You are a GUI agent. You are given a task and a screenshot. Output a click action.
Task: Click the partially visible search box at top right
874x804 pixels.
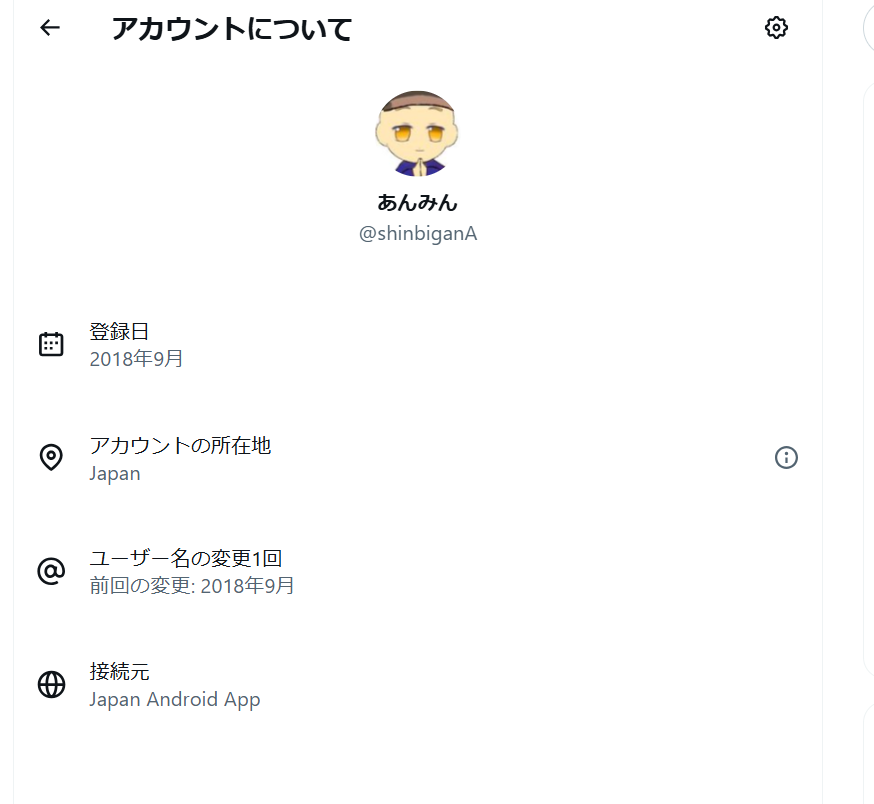tap(868, 28)
